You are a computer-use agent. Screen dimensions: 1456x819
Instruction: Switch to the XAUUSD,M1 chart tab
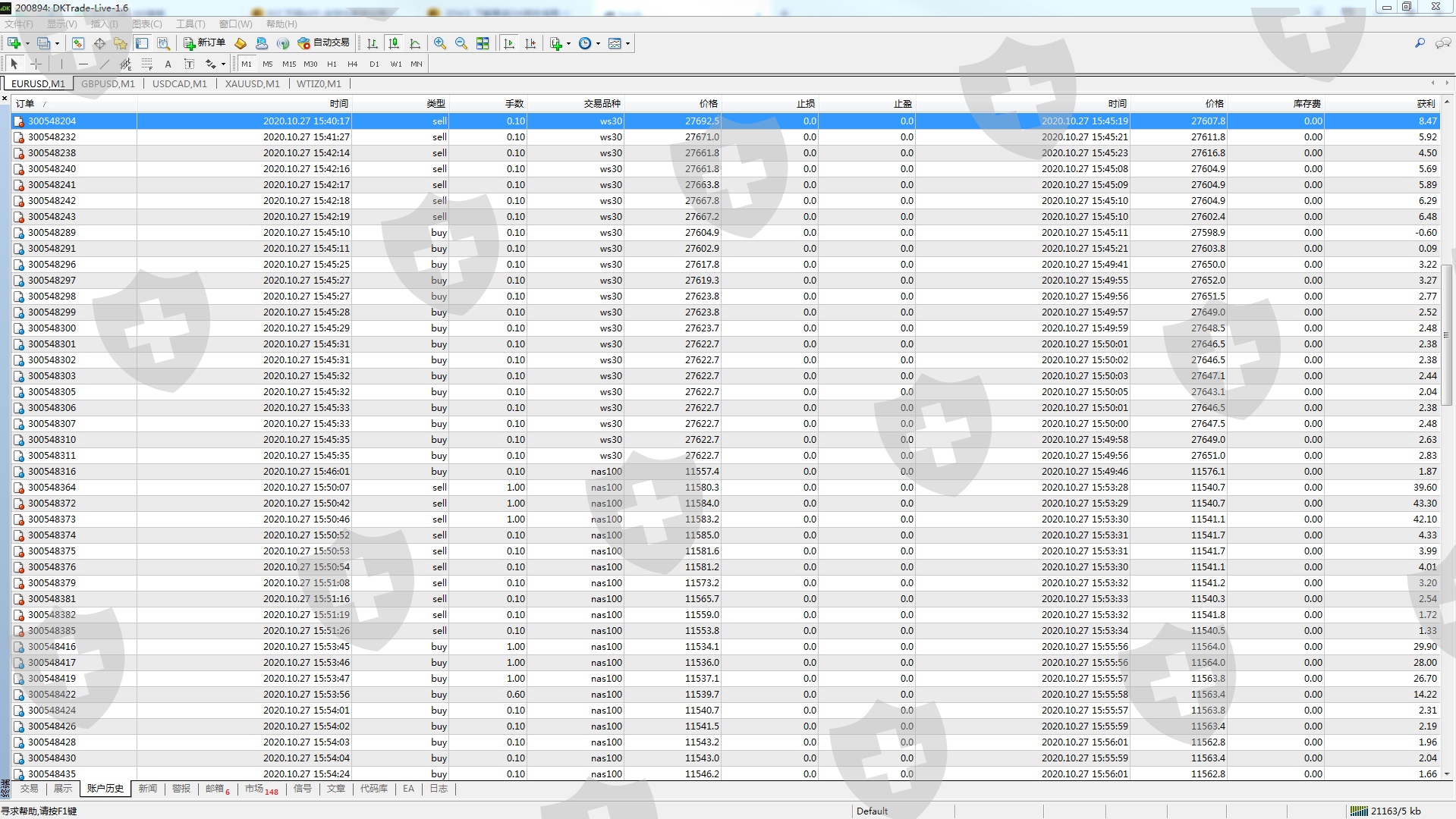pos(252,84)
